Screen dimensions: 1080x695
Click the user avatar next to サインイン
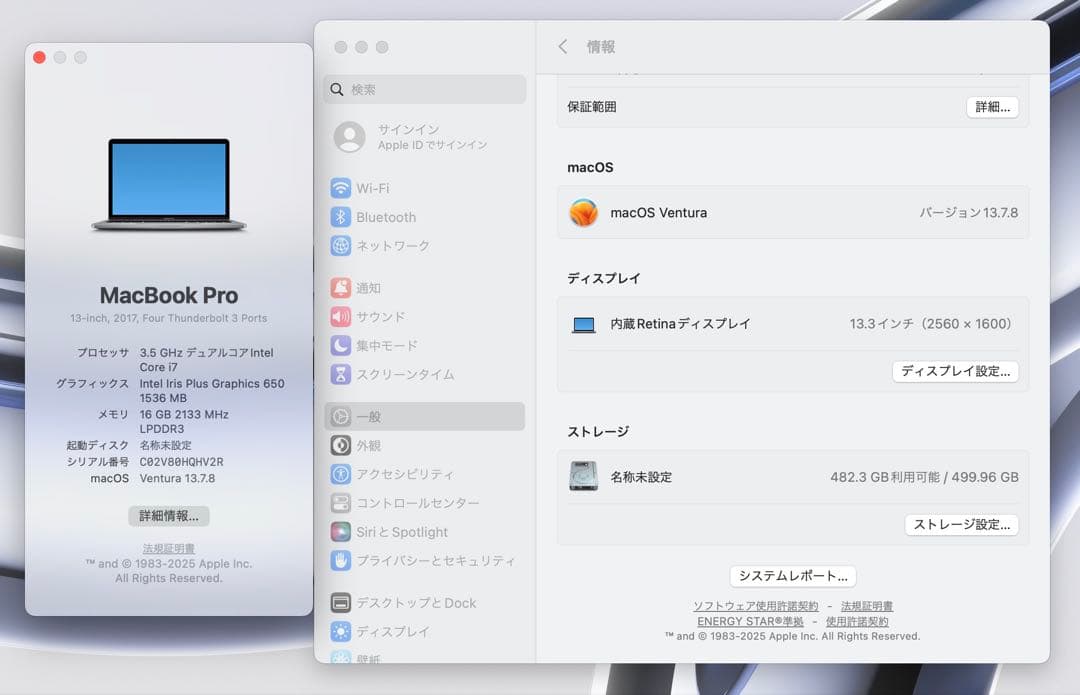(x=350, y=137)
